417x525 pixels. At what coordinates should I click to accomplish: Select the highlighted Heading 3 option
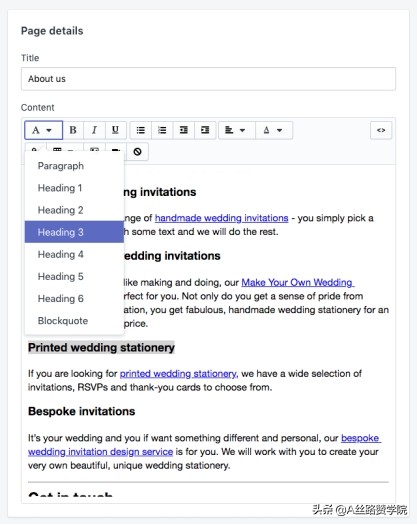tap(74, 232)
